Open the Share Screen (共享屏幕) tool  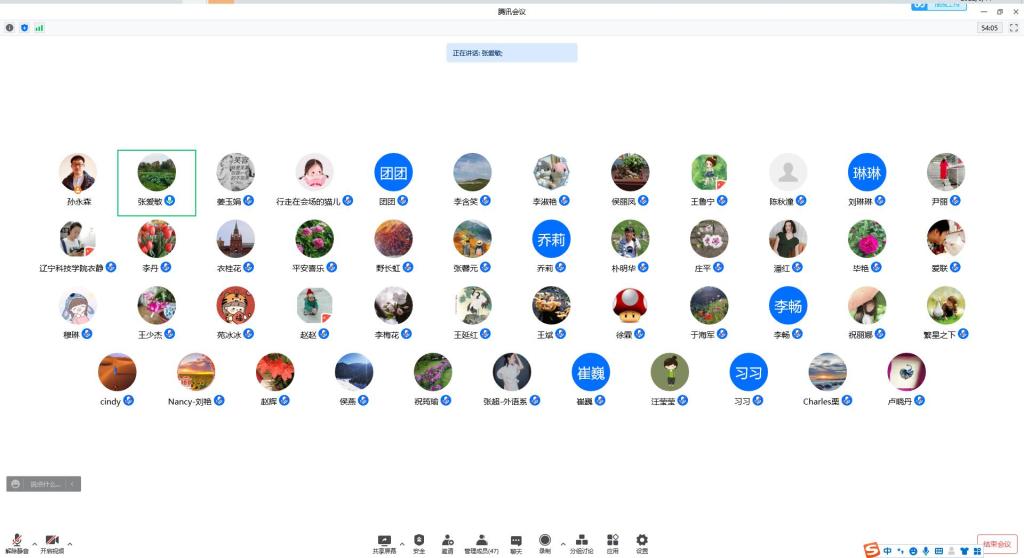[384, 541]
